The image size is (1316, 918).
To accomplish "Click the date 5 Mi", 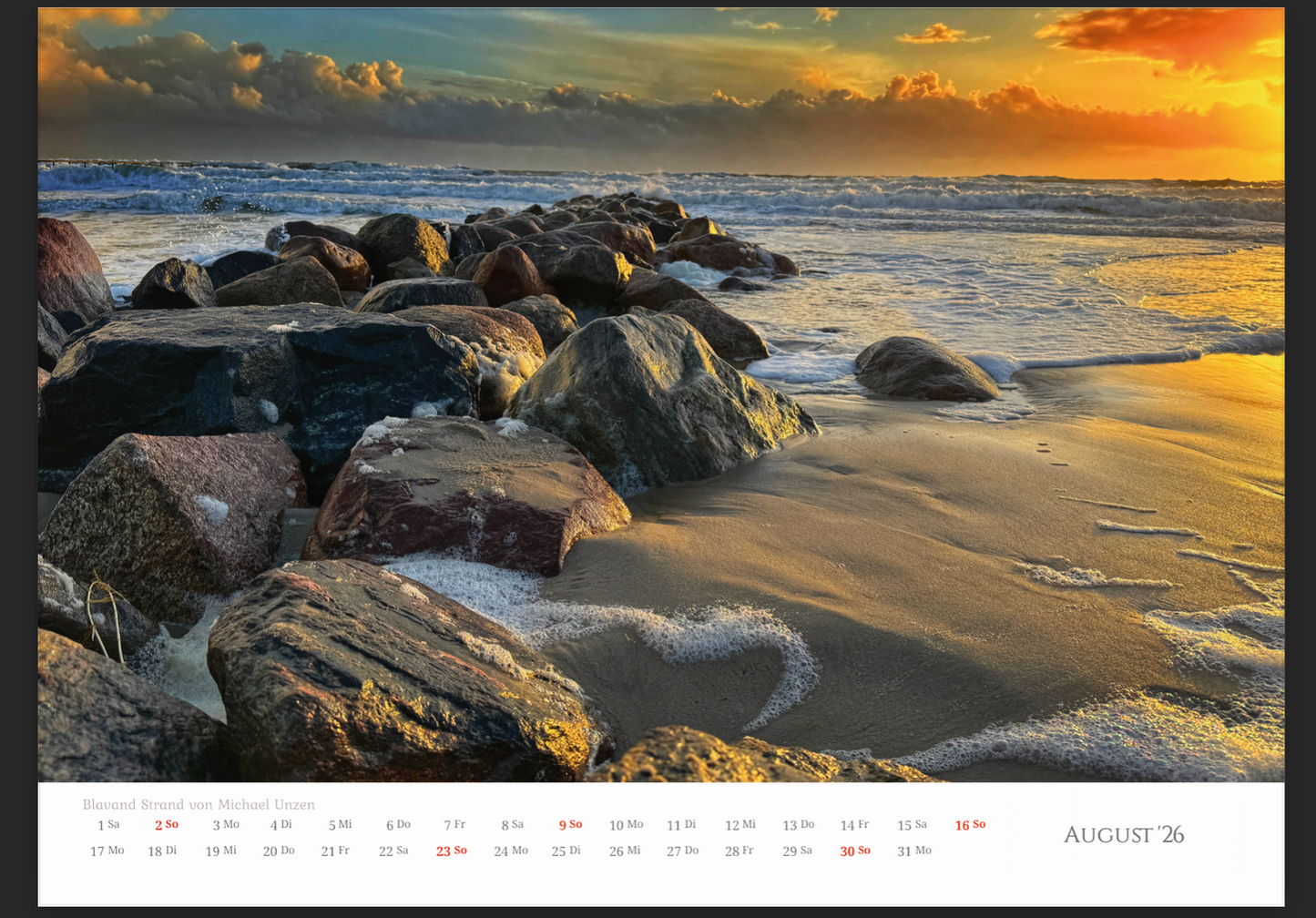I will [340, 825].
